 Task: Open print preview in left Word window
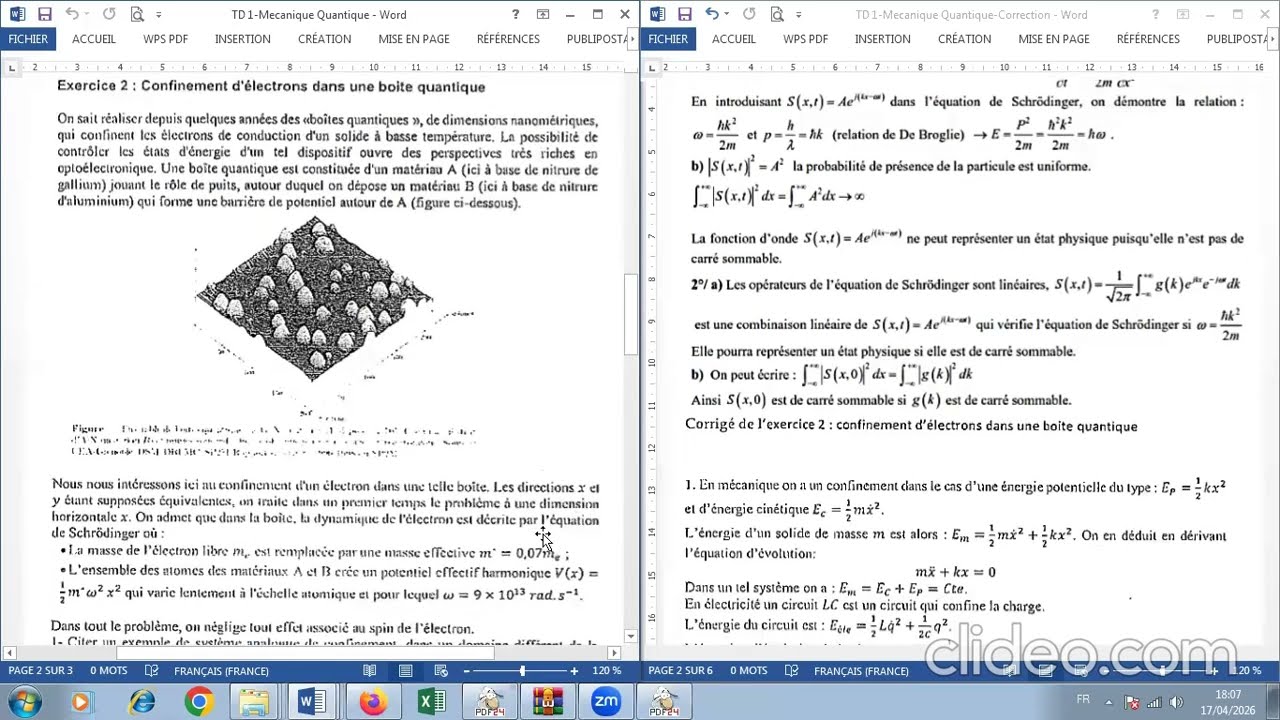pos(137,15)
